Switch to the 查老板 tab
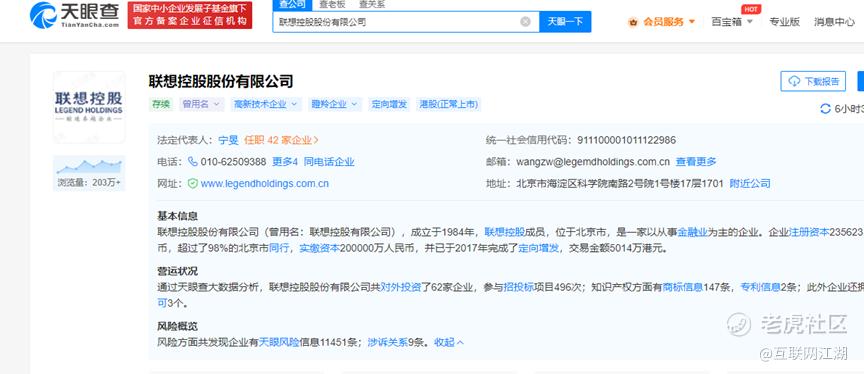Image resolution: width=864 pixels, height=374 pixels. click(x=332, y=4)
